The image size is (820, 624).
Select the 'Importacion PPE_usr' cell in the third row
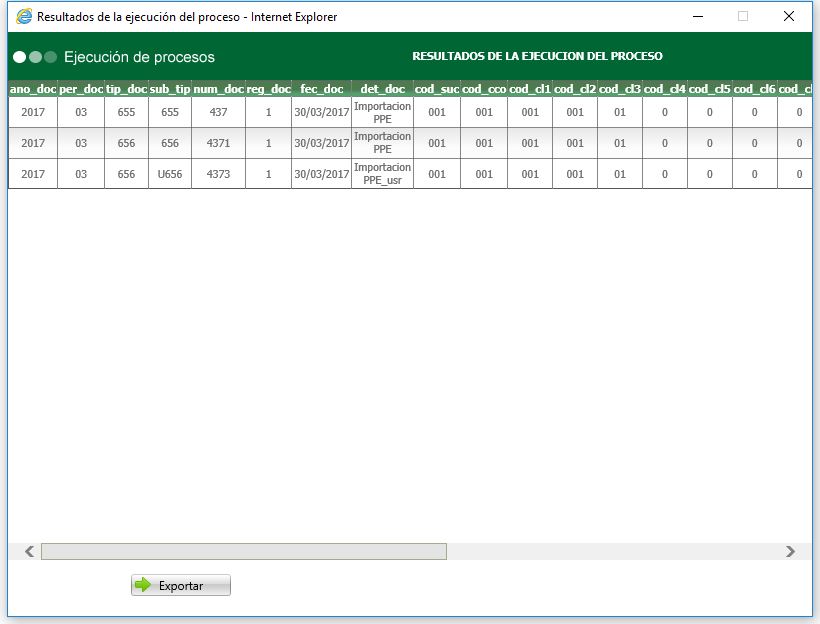(x=384, y=173)
